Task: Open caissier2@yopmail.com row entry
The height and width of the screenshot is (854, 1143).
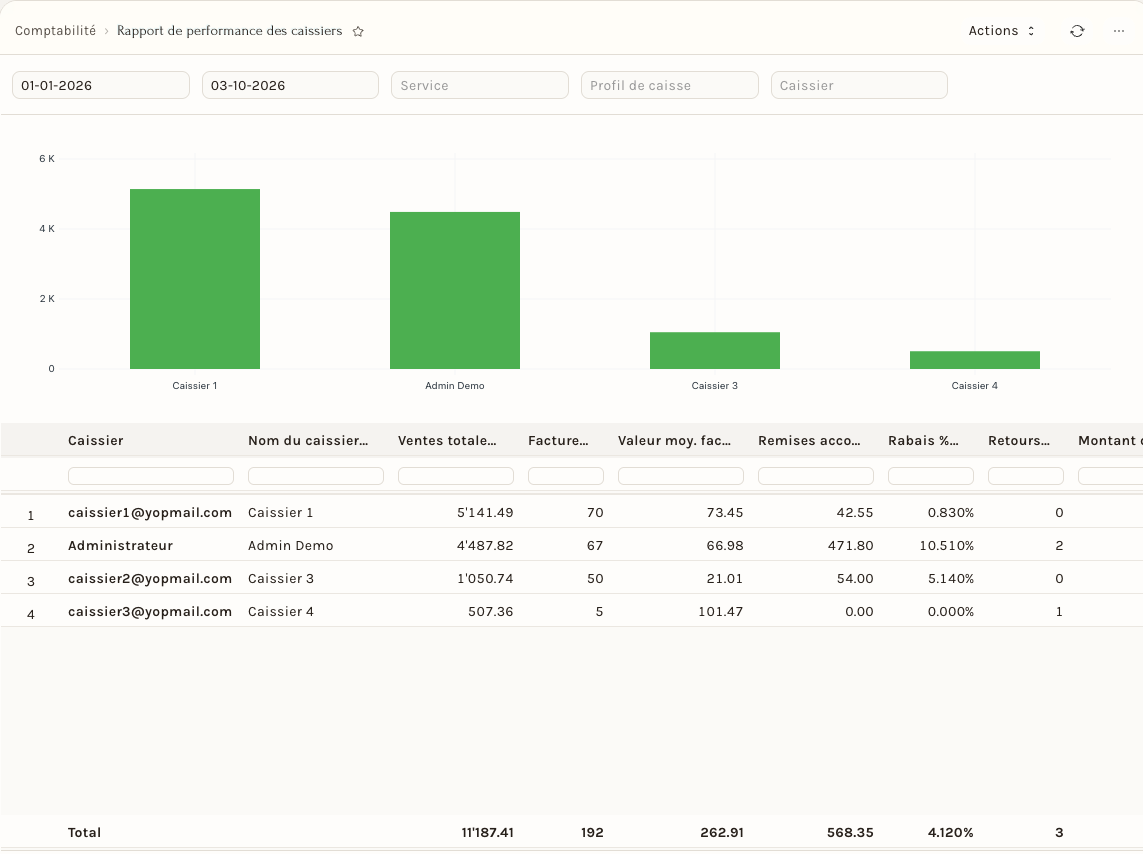Action: coord(150,579)
